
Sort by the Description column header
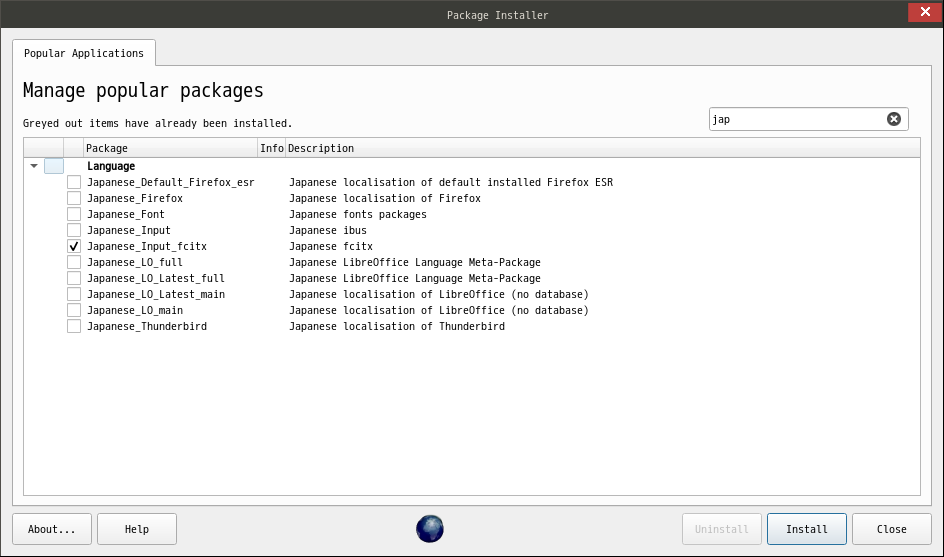point(602,148)
